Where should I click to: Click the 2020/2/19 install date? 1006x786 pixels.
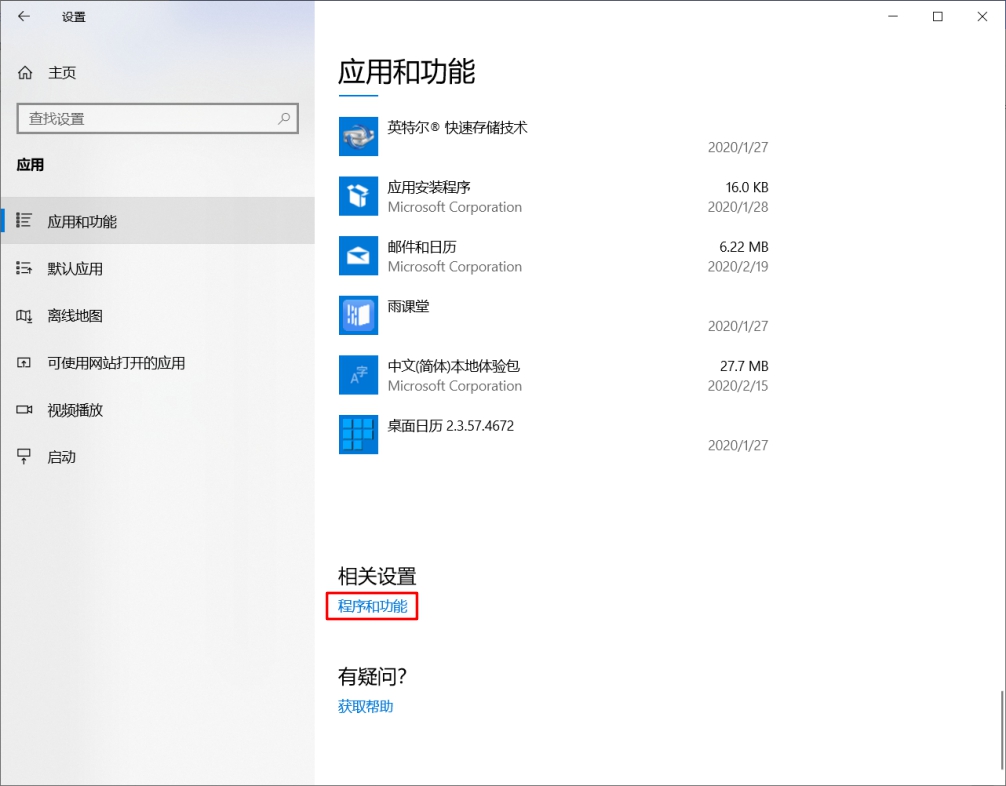pyautogui.click(x=738, y=267)
